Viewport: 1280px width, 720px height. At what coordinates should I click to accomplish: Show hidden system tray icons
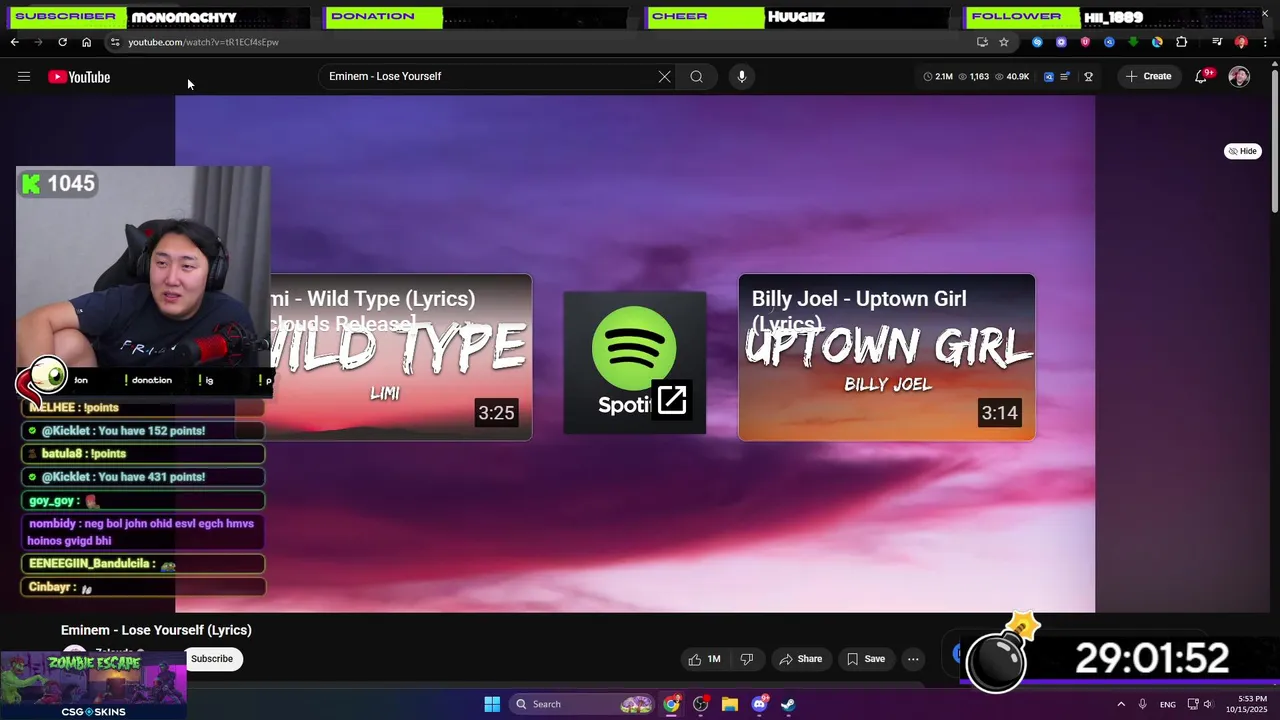(1121, 704)
